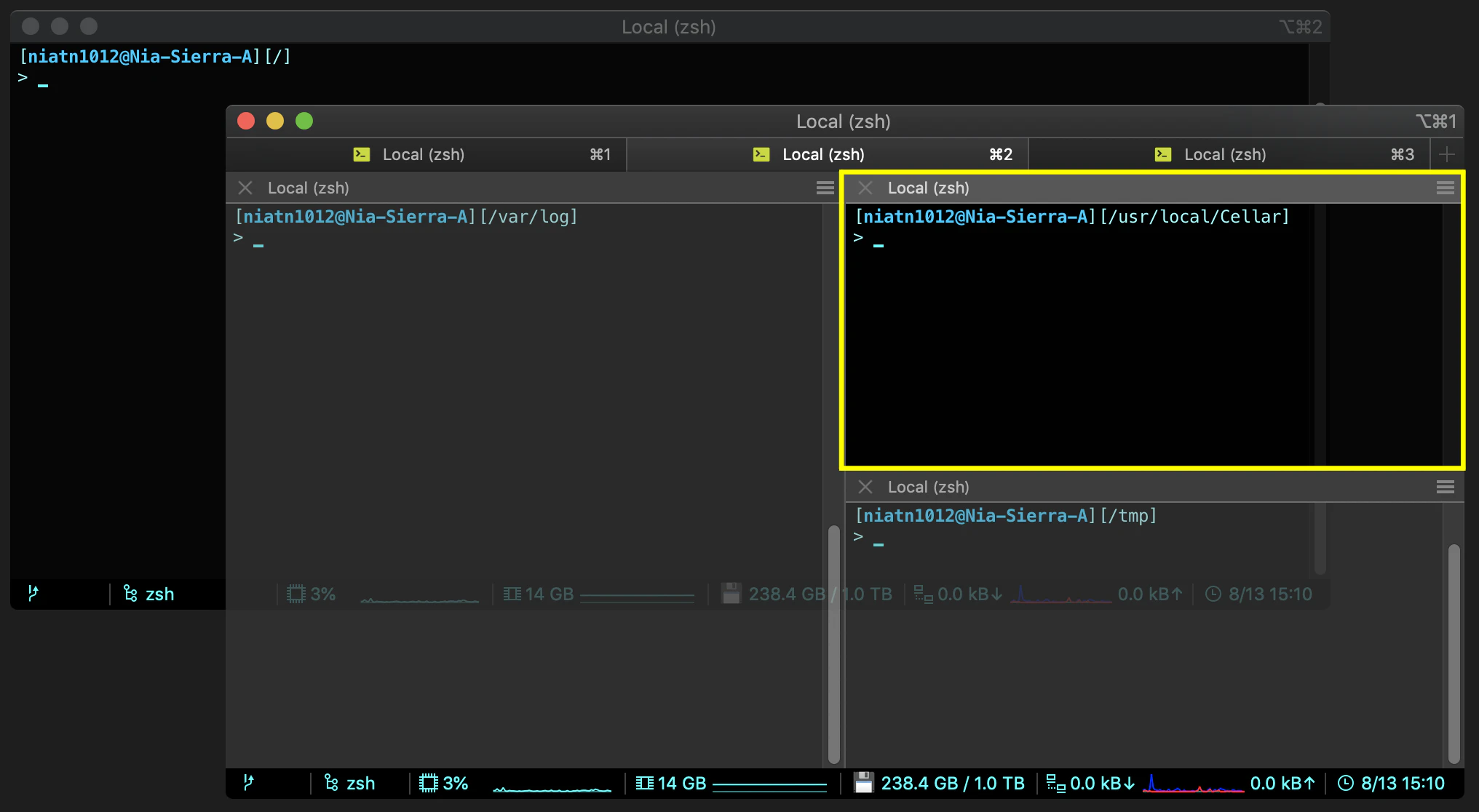Click 0.0 kB↑ upload value in front status bar
This screenshot has height=812, width=1479.
point(1283,783)
